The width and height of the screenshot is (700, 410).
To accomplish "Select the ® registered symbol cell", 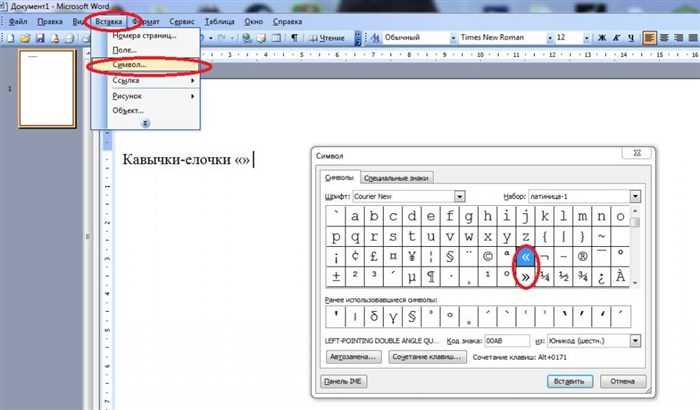I will [582, 257].
